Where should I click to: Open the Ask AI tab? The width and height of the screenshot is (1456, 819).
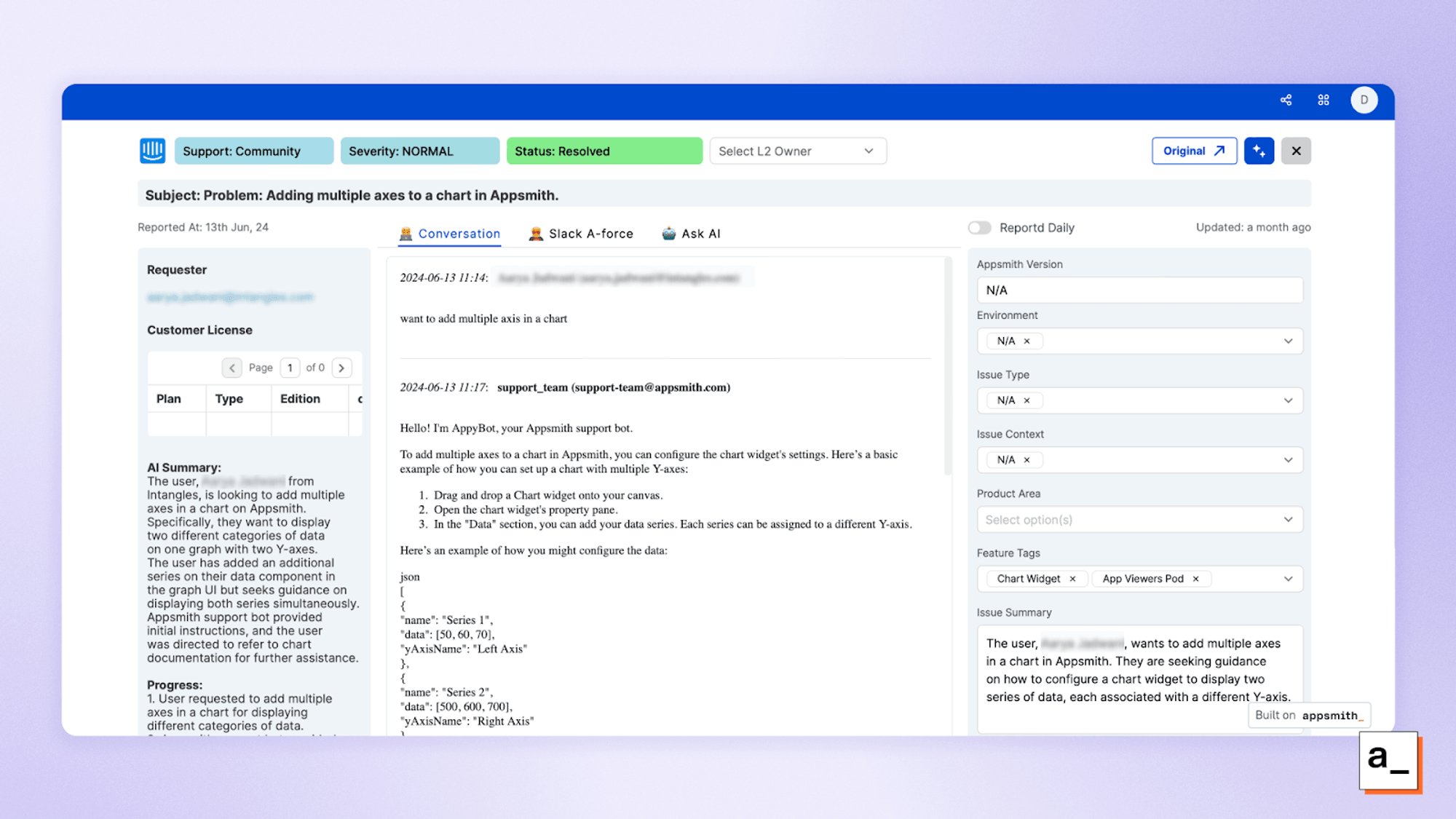pos(690,233)
